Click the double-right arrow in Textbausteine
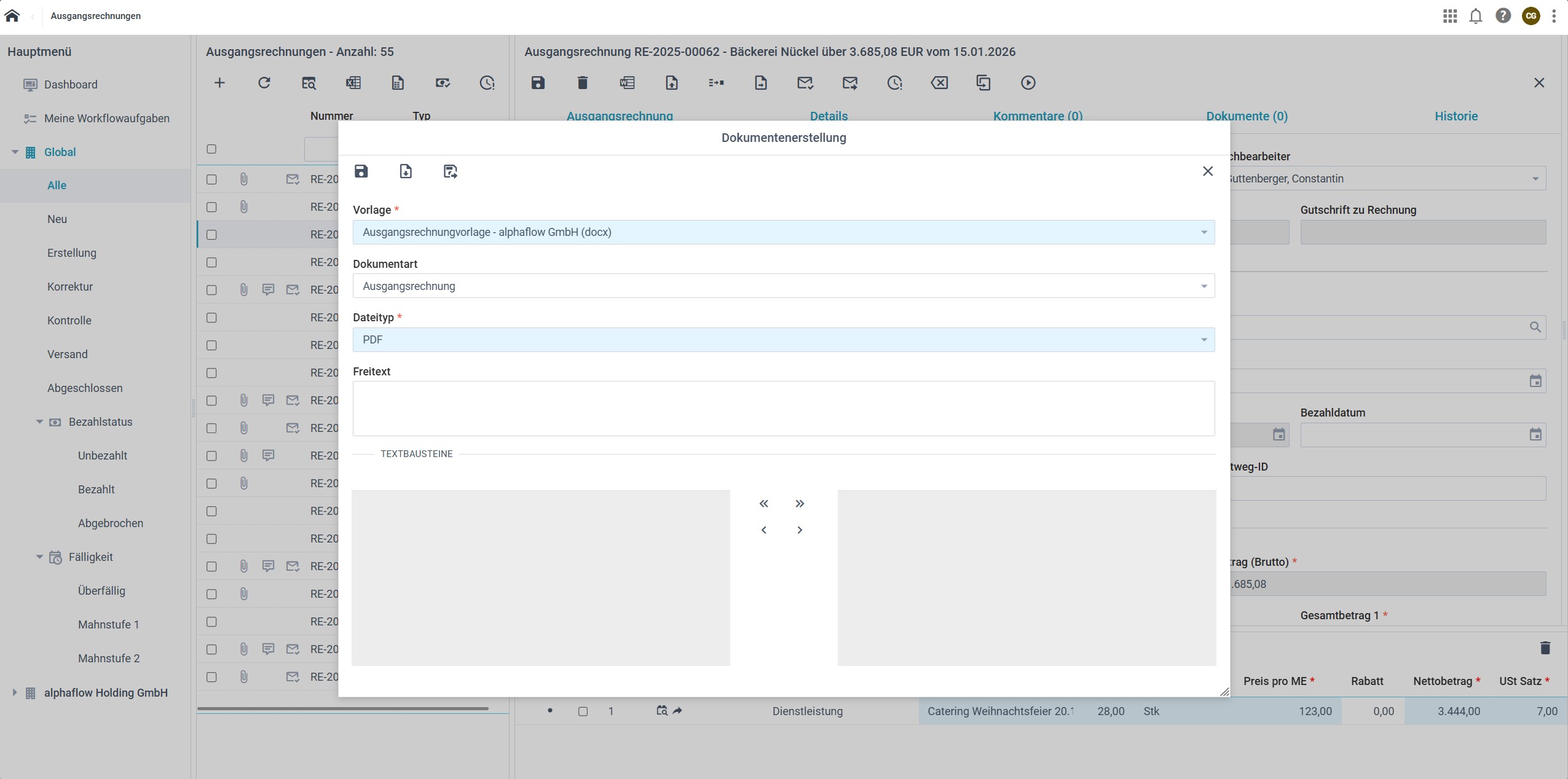Image resolution: width=1568 pixels, height=779 pixels. click(x=799, y=504)
